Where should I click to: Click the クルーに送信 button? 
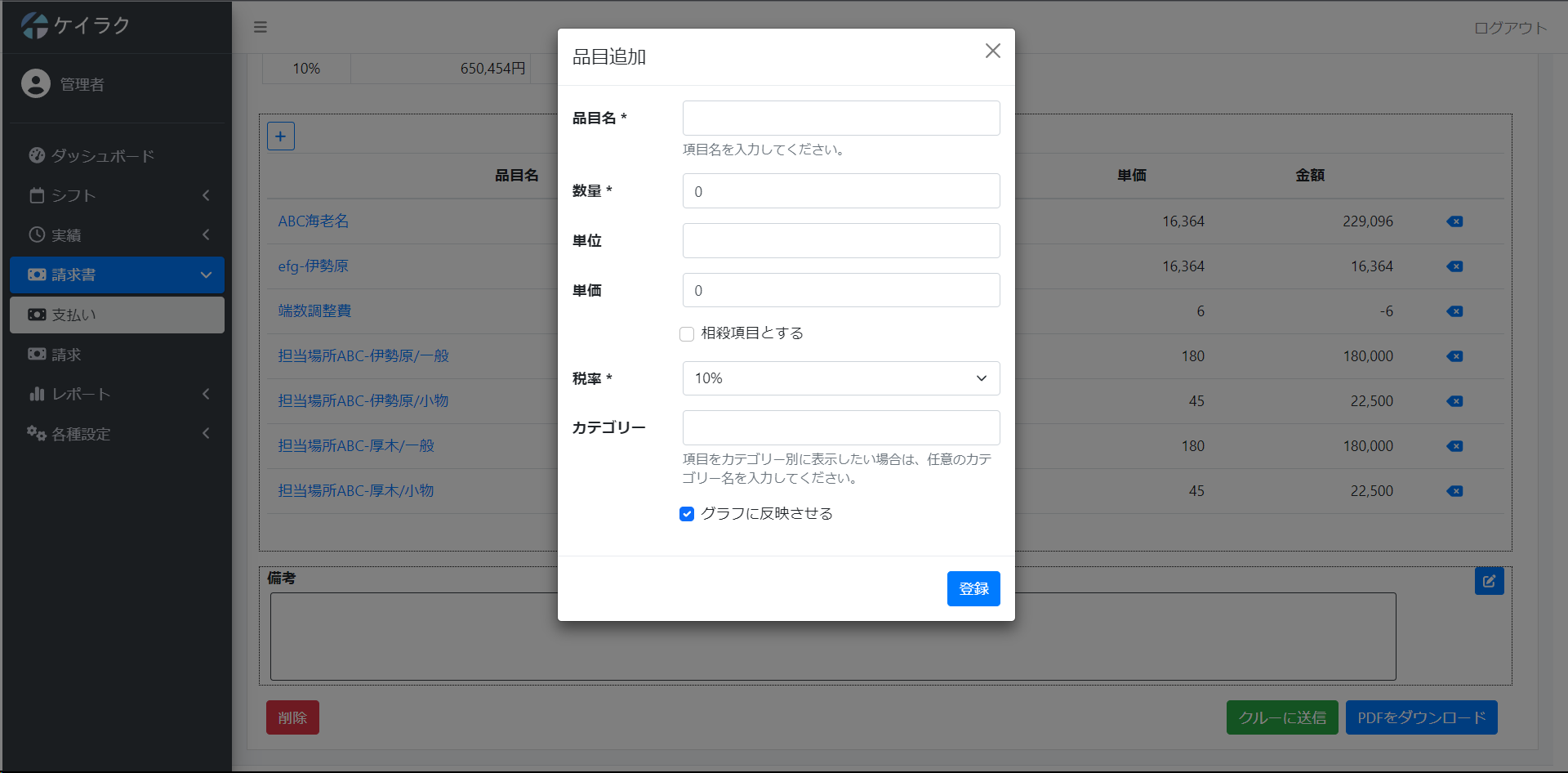1282,717
